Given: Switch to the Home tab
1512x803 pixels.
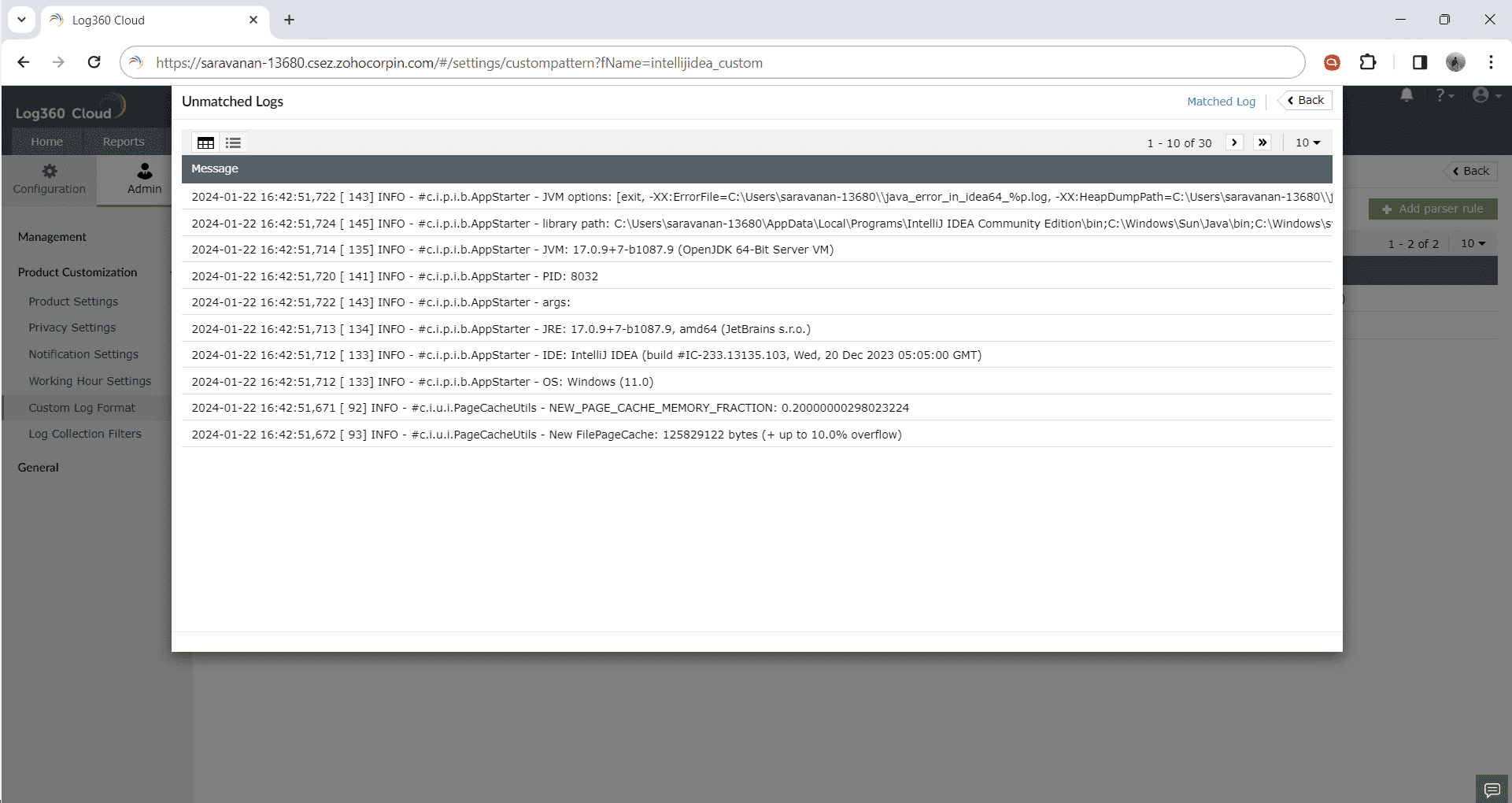Looking at the screenshot, I should point(47,142).
